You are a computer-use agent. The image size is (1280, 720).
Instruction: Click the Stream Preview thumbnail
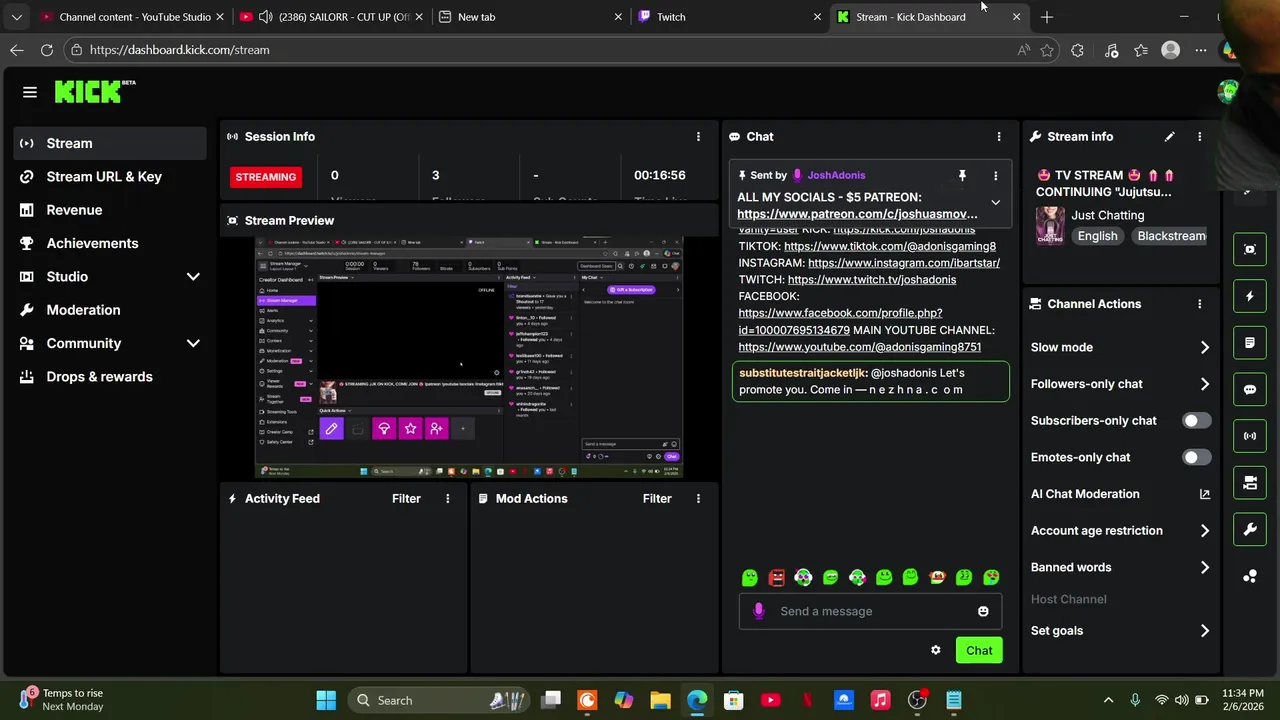(468, 358)
